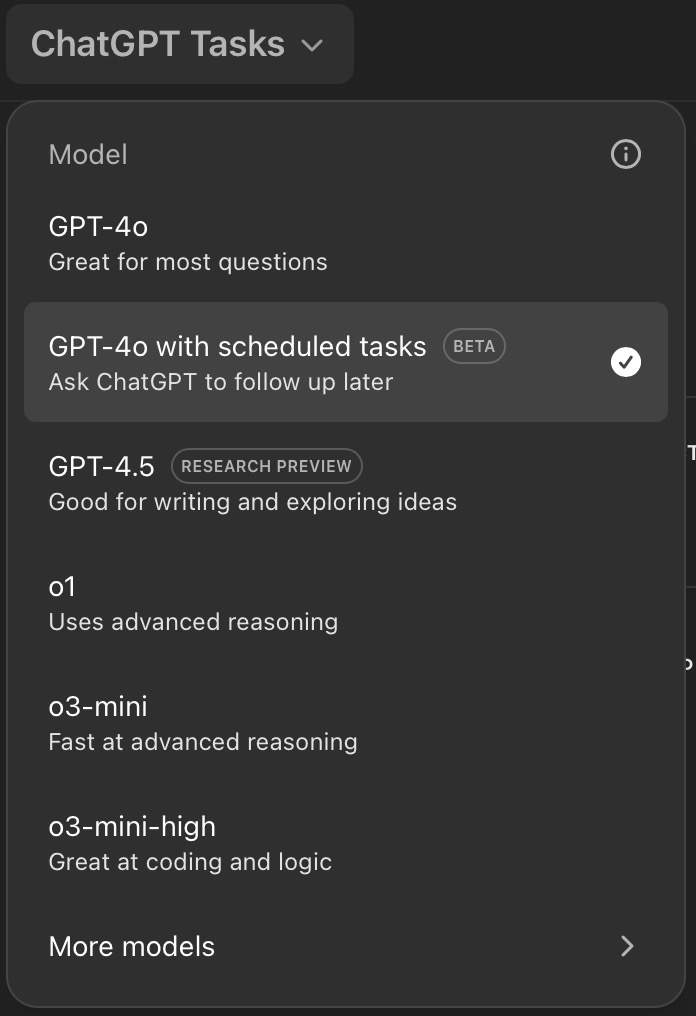Viewport: 696px width, 1016px height.
Task: Click the BETA badge
Action: point(474,346)
